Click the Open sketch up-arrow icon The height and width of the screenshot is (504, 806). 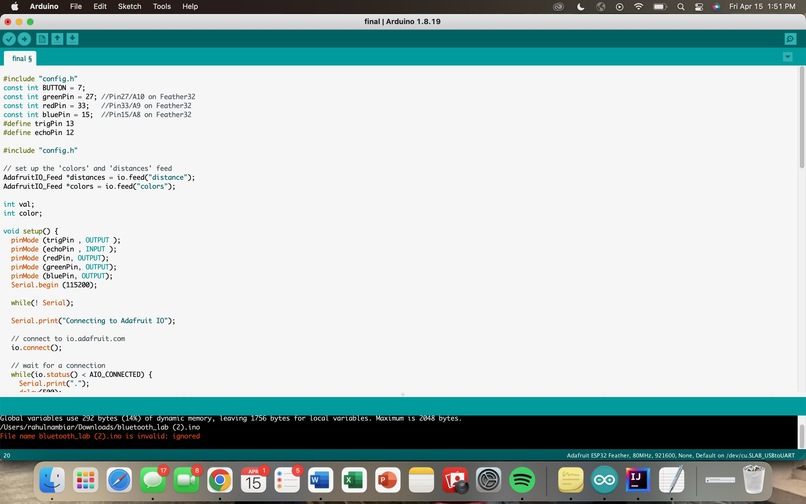tap(57, 39)
